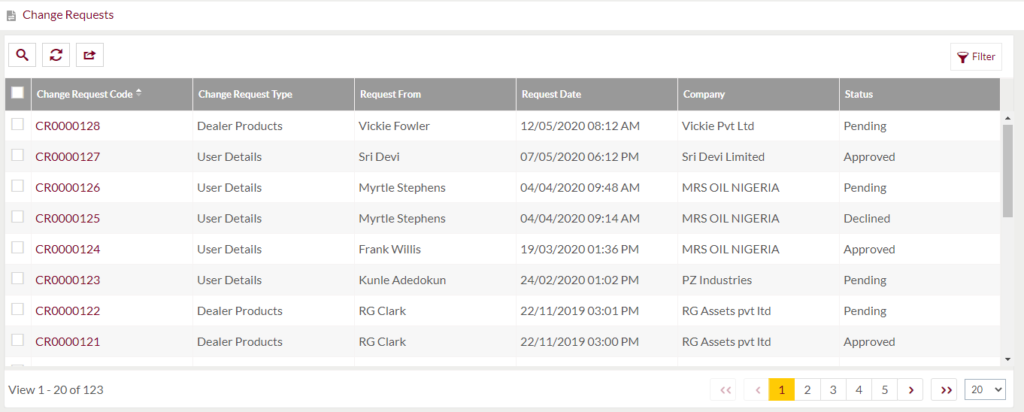The height and width of the screenshot is (412, 1024).
Task: Click the search magnifier icon
Action: point(22,55)
